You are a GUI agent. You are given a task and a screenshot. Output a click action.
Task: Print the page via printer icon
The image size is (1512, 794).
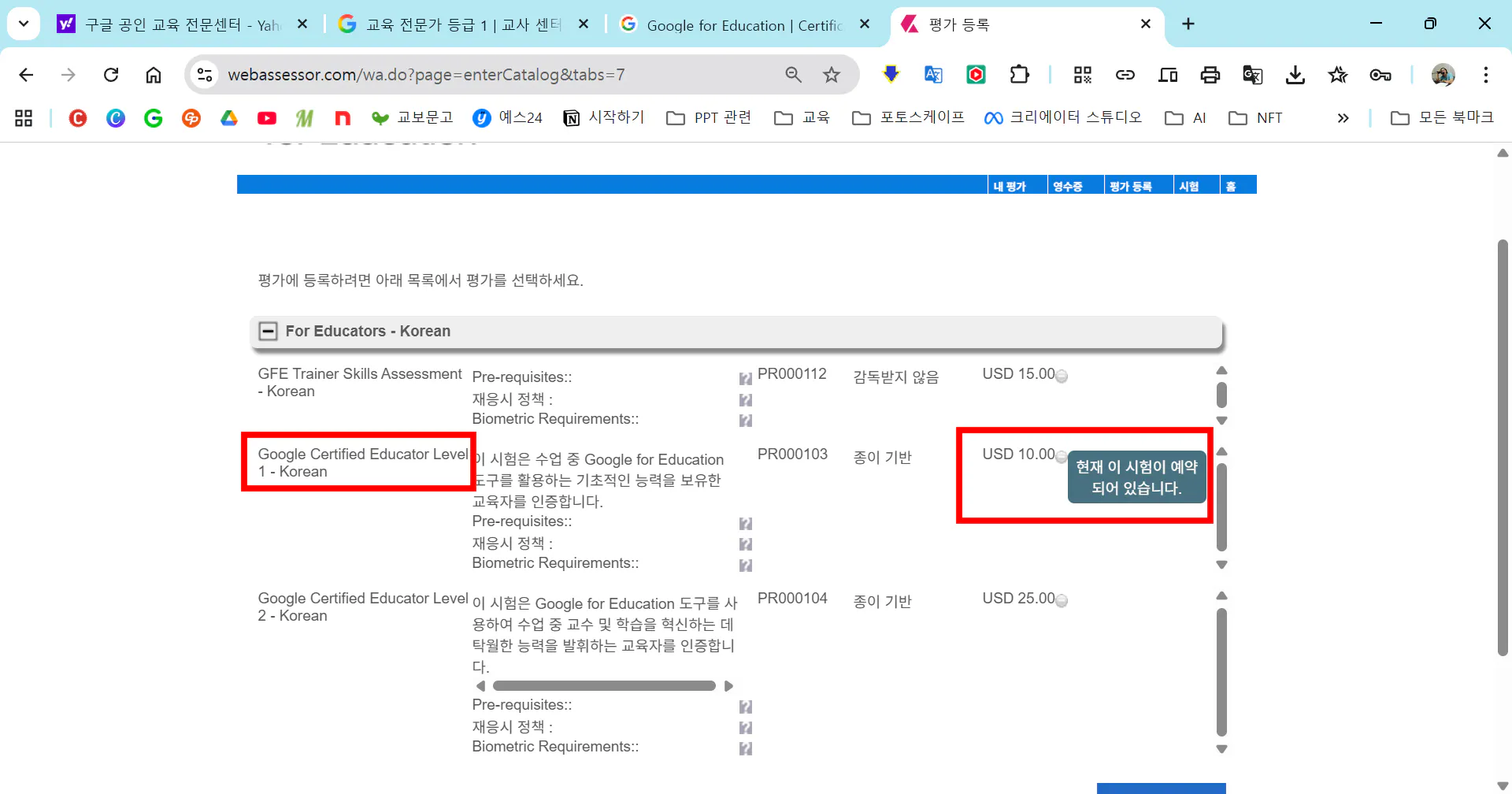pos(1210,75)
